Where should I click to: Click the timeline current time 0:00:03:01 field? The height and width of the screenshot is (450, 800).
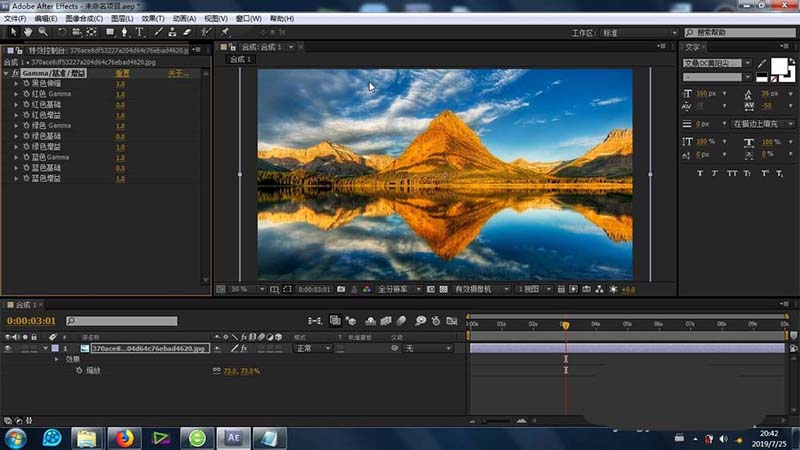(x=33, y=321)
